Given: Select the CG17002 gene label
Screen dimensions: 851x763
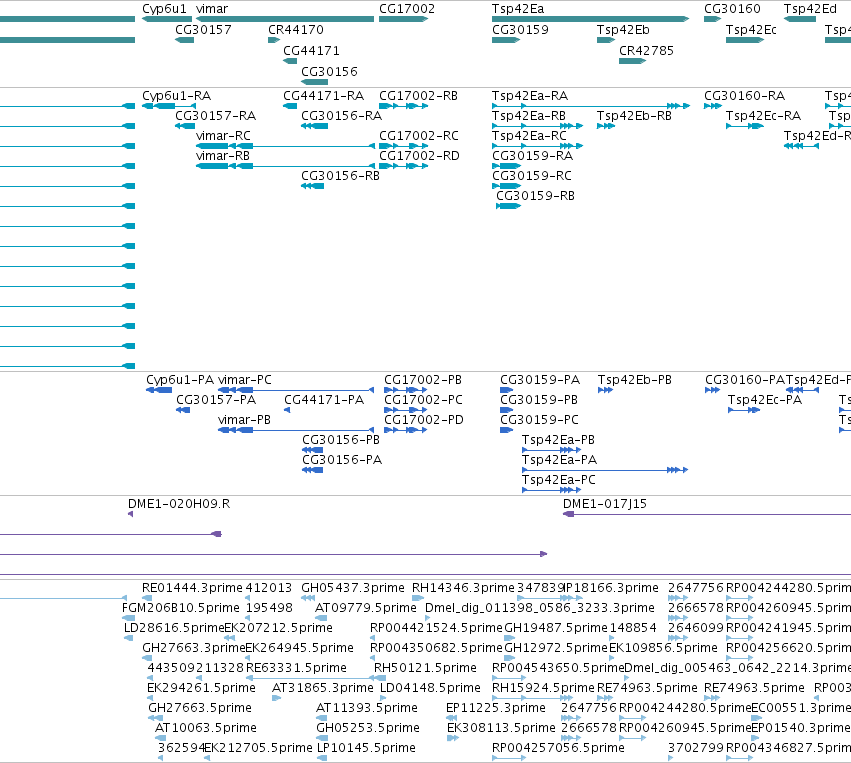Looking at the screenshot, I should (407, 9).
